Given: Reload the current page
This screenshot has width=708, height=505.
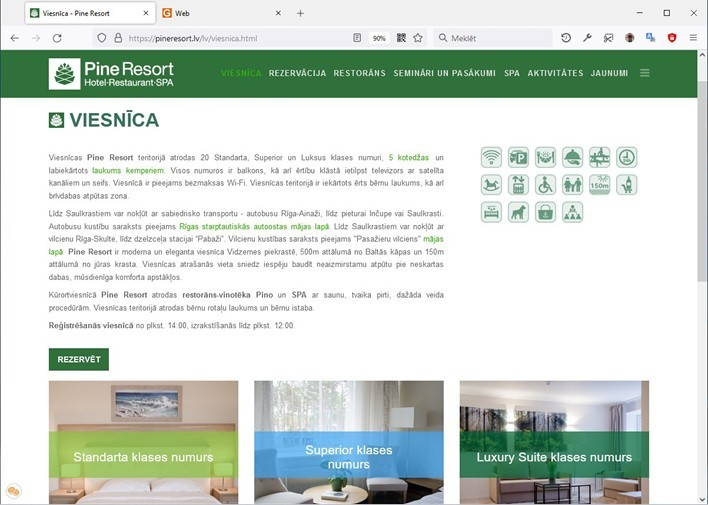Looking at the screenshot, I should click(x=57, y=38).
